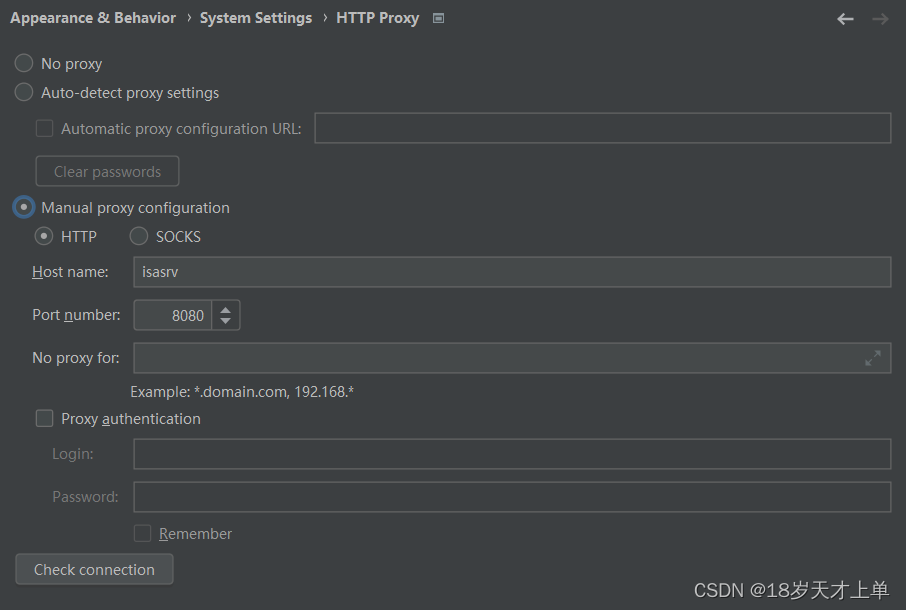Enable Proxy authentication checkbox
The image size is (906, 610).
(44, 418)
